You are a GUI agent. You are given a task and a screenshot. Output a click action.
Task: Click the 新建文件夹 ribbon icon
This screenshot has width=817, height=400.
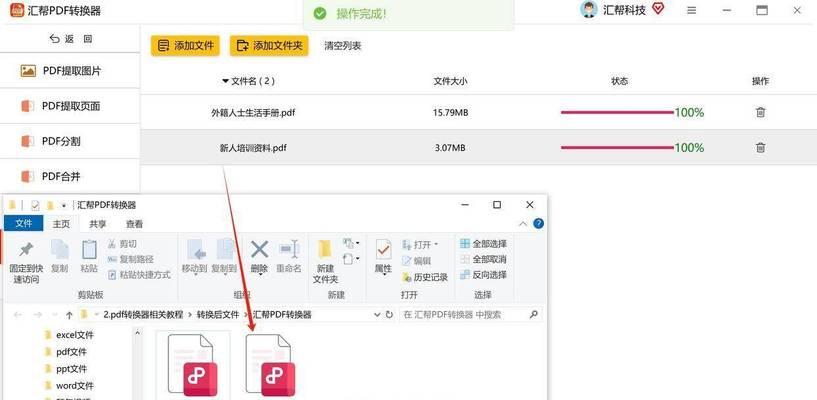pyautogui.click(x=325, y=249)
